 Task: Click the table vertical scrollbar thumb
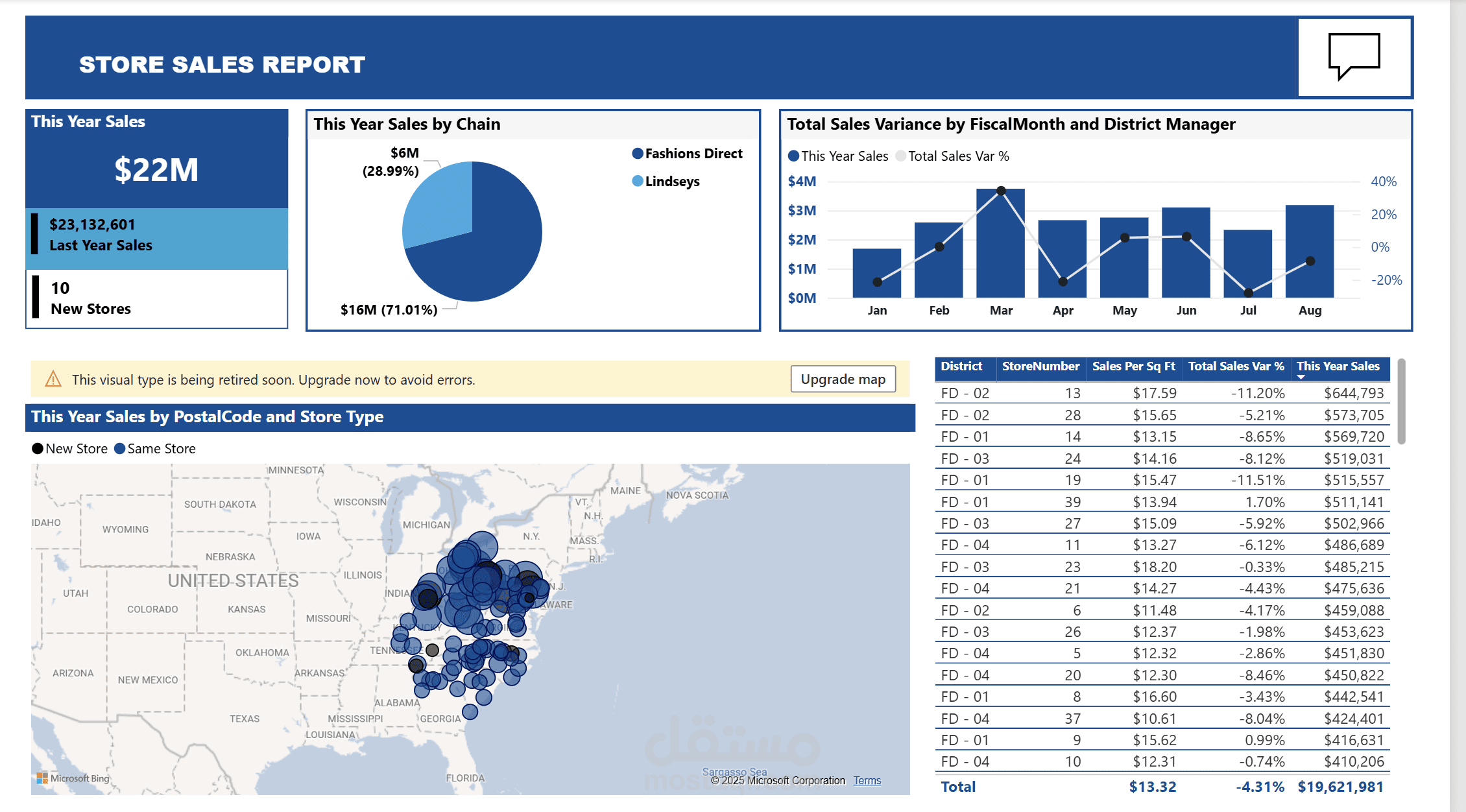pyautogui.click(x=1401, y=402)
